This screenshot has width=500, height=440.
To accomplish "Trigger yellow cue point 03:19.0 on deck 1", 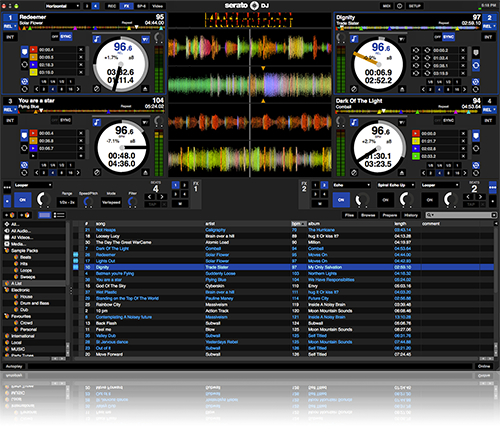I will [x=33, y=72].
